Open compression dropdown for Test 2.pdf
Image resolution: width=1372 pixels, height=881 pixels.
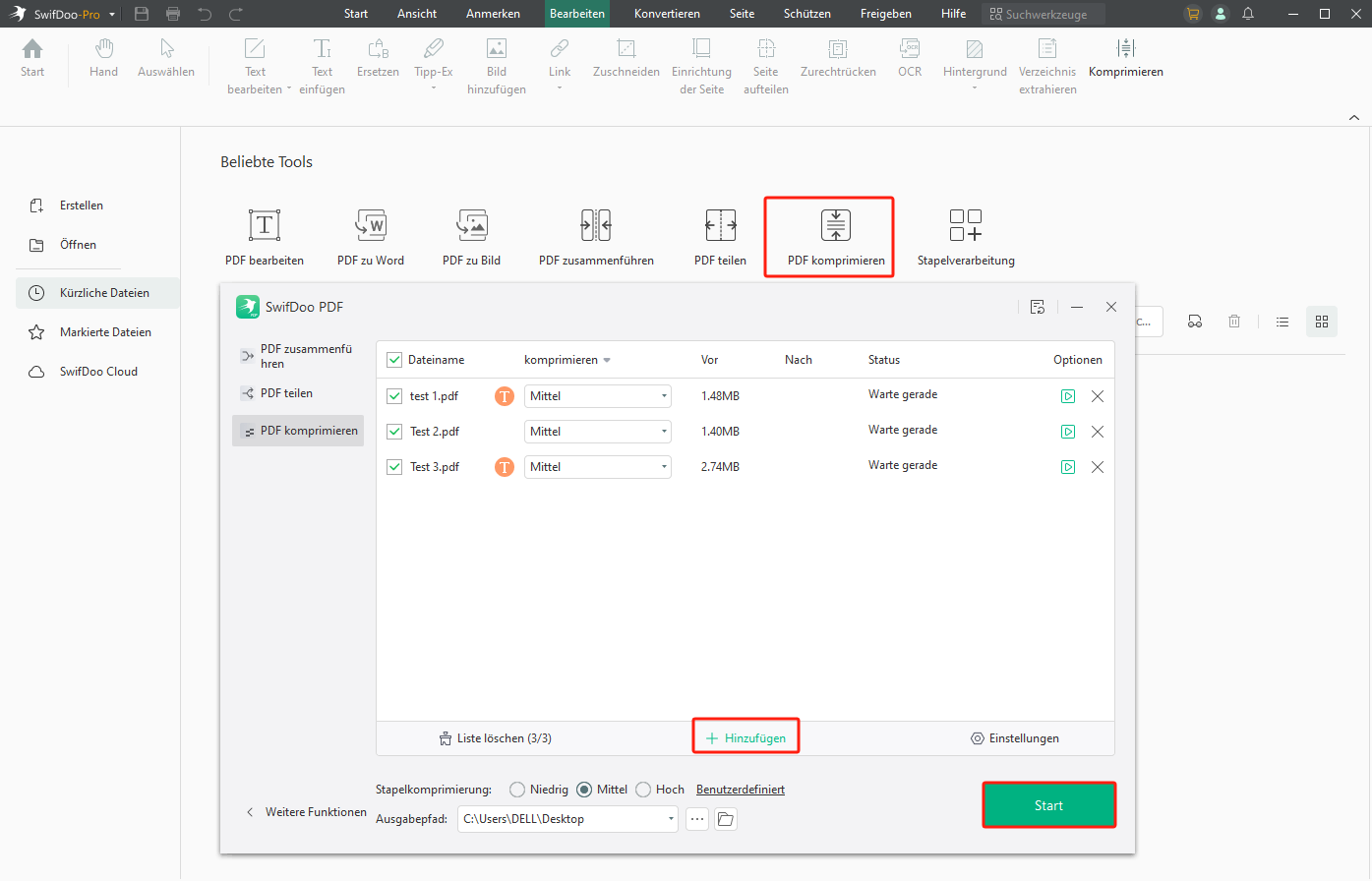[x=598, y=432]
